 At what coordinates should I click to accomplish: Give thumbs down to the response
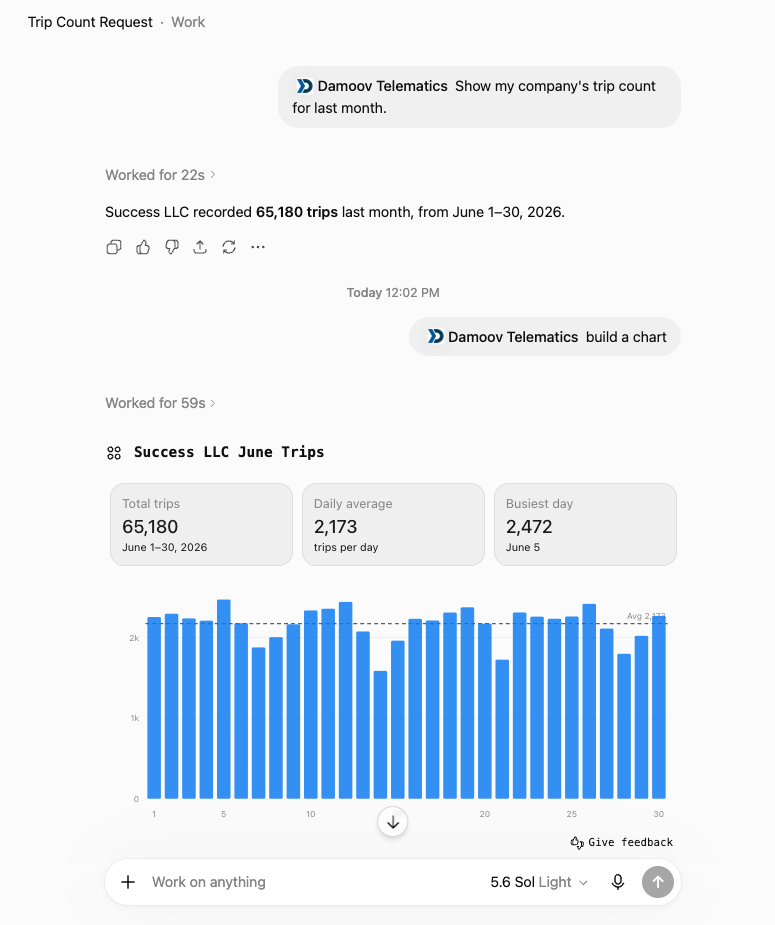tap(172, 247)
